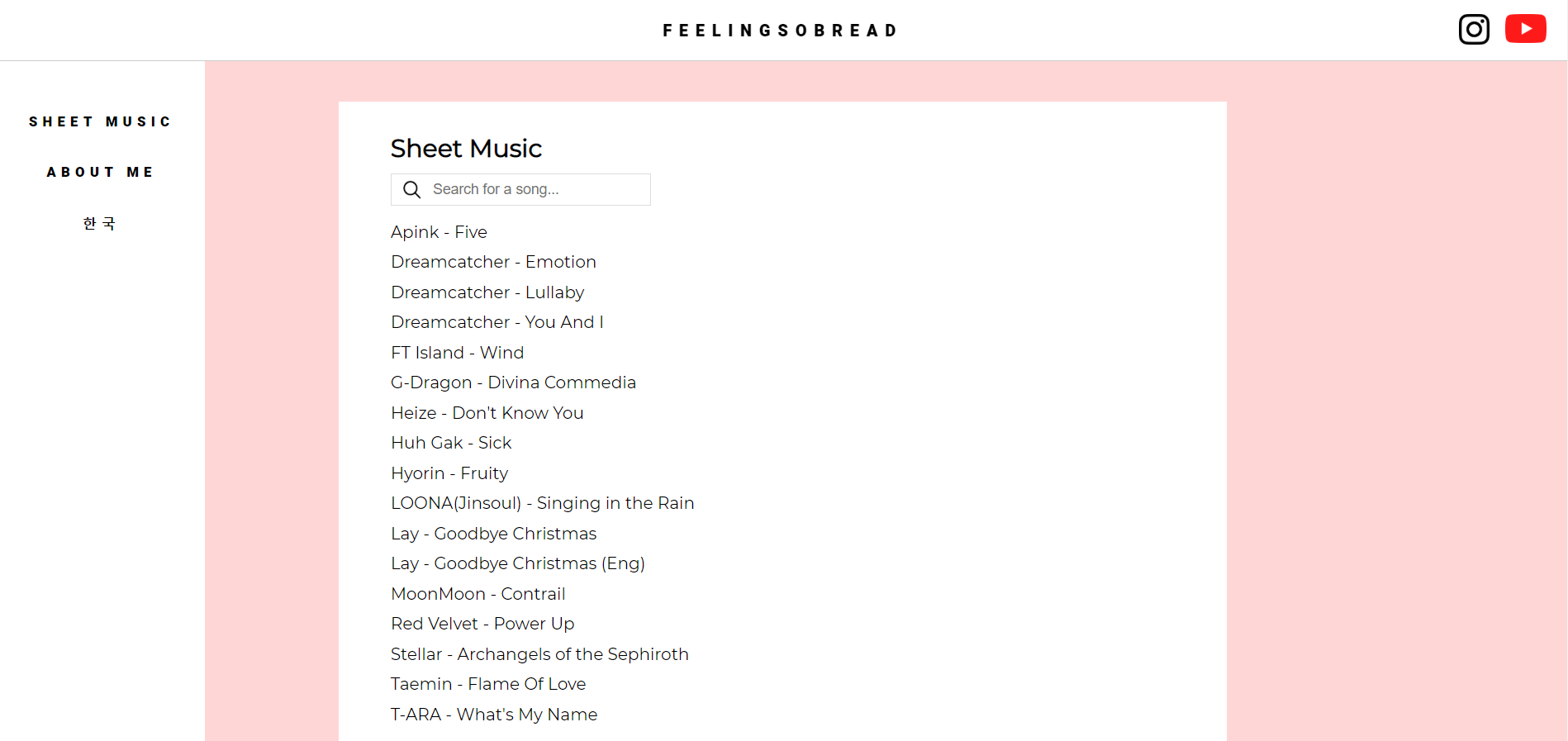The width and height of the screenshot is (1568, 741).
Task: Open Lay - Goodbye Christmas (Eng)
Action: (x=517, y=563)
